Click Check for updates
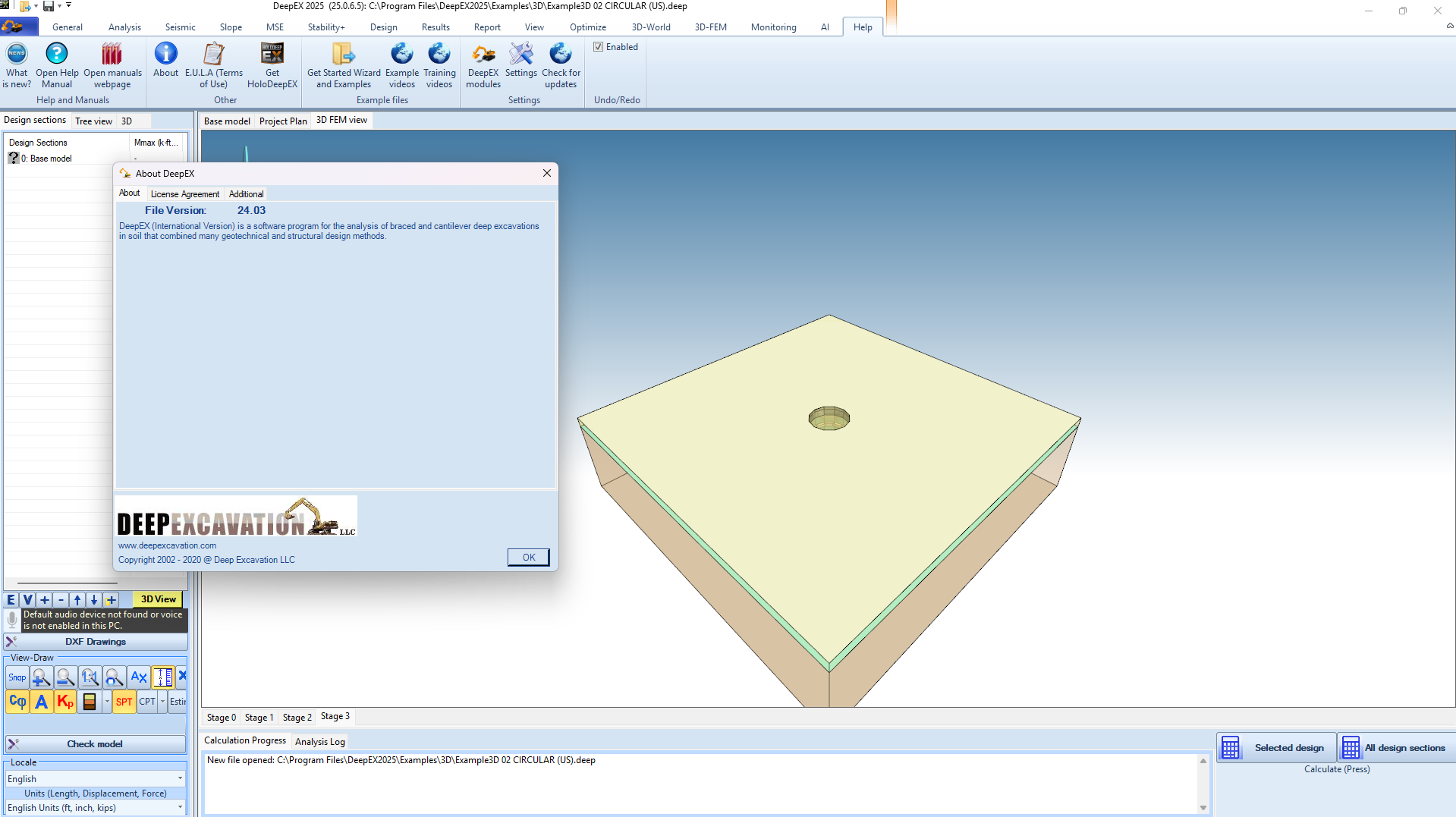Screen dimensions: 1456x817 coord(561,65)
